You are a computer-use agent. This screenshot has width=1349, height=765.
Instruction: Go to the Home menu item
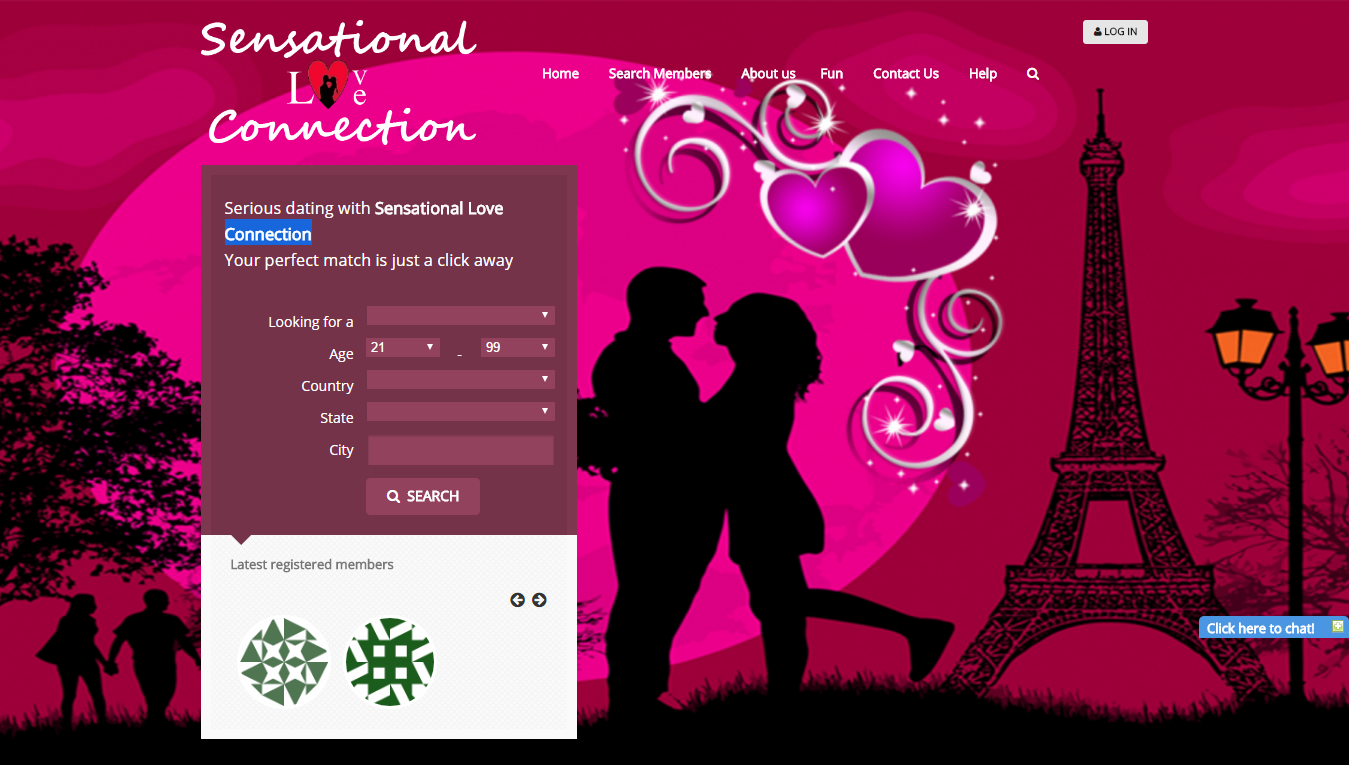tap(560, 74)
